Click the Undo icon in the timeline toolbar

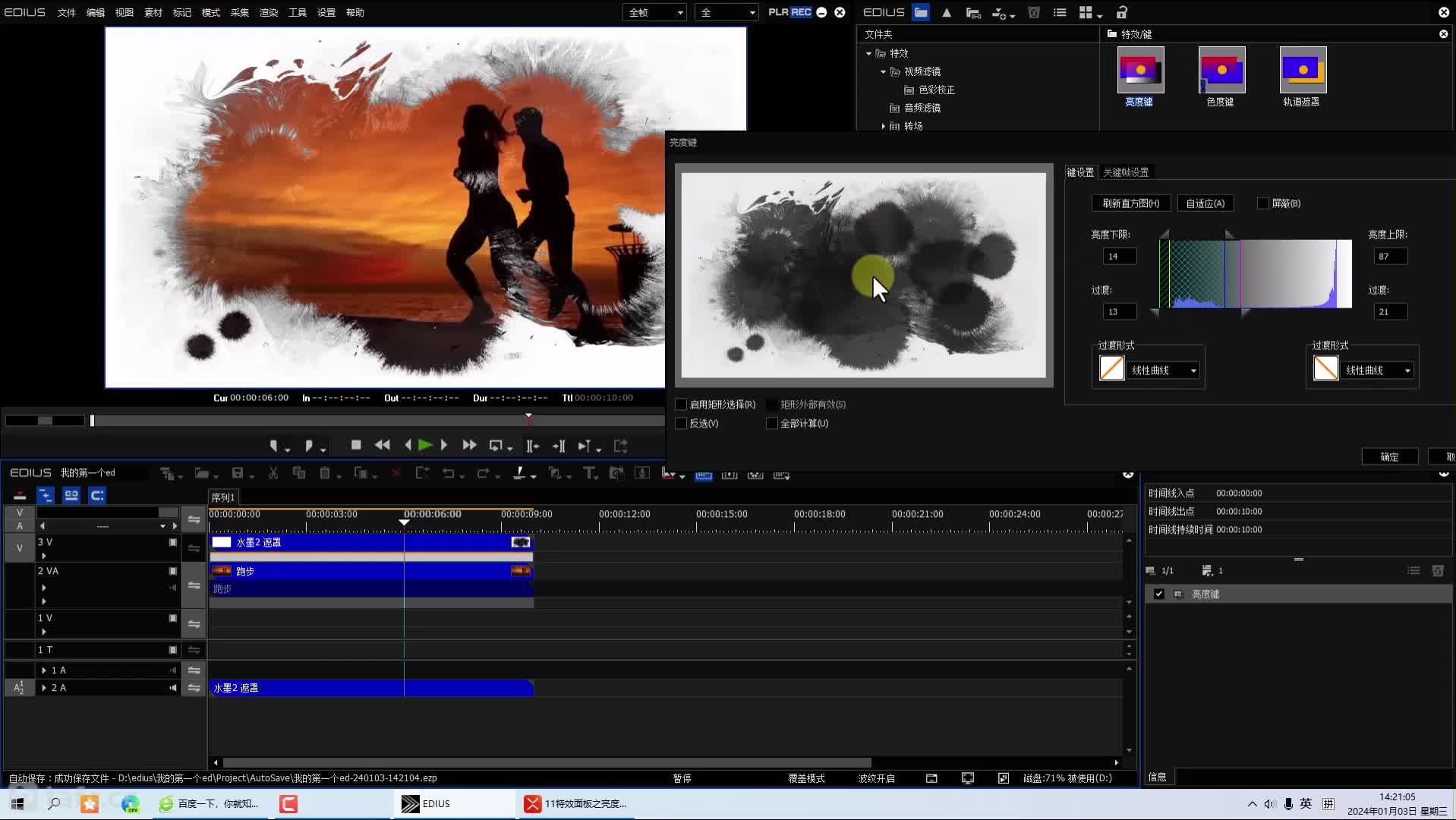pyautogui.click(x=448, y=473)
